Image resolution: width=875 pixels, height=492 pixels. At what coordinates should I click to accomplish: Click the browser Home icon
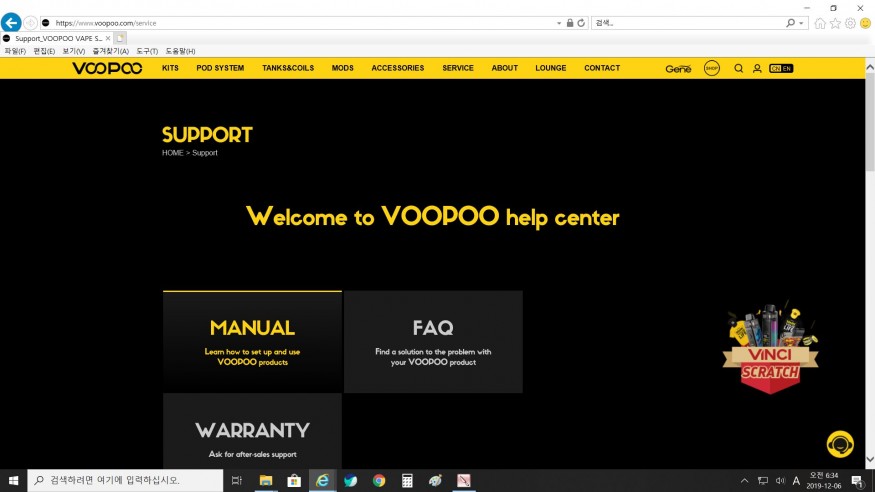pos(820,23)
